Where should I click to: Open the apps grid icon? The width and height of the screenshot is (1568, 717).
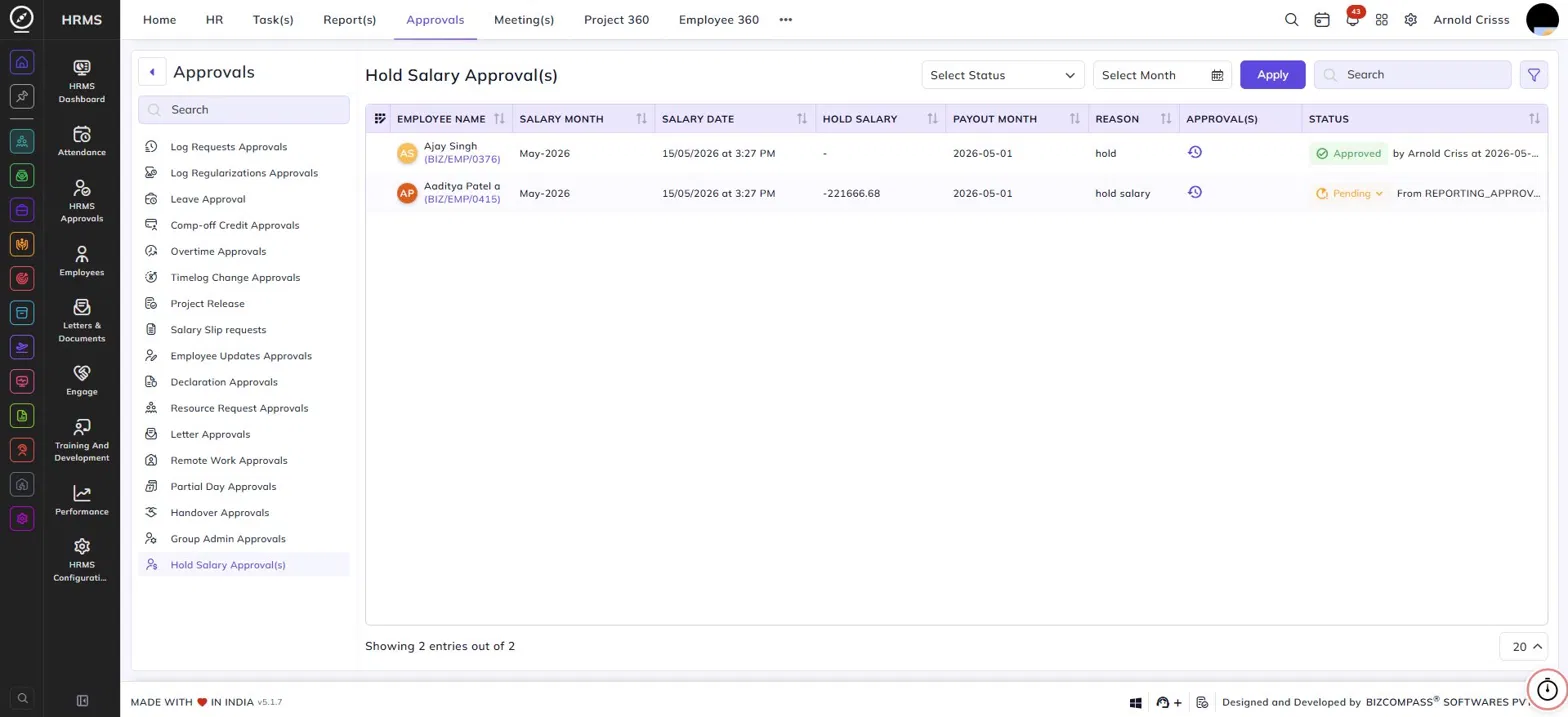1382,20
